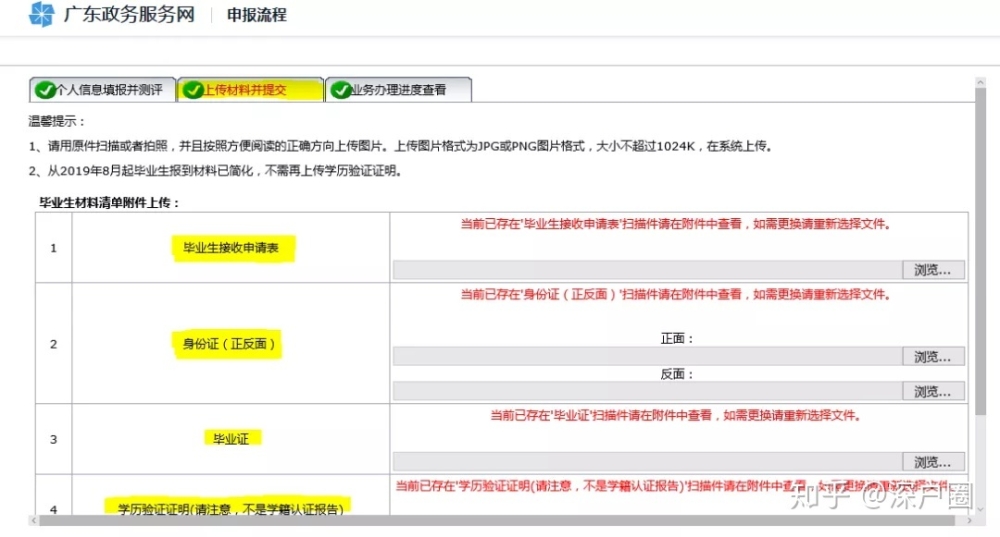Screen dimensions: 1000x537
Task: Click row number 1 cell
Action: pyautogui.click(x=54, y=247)
